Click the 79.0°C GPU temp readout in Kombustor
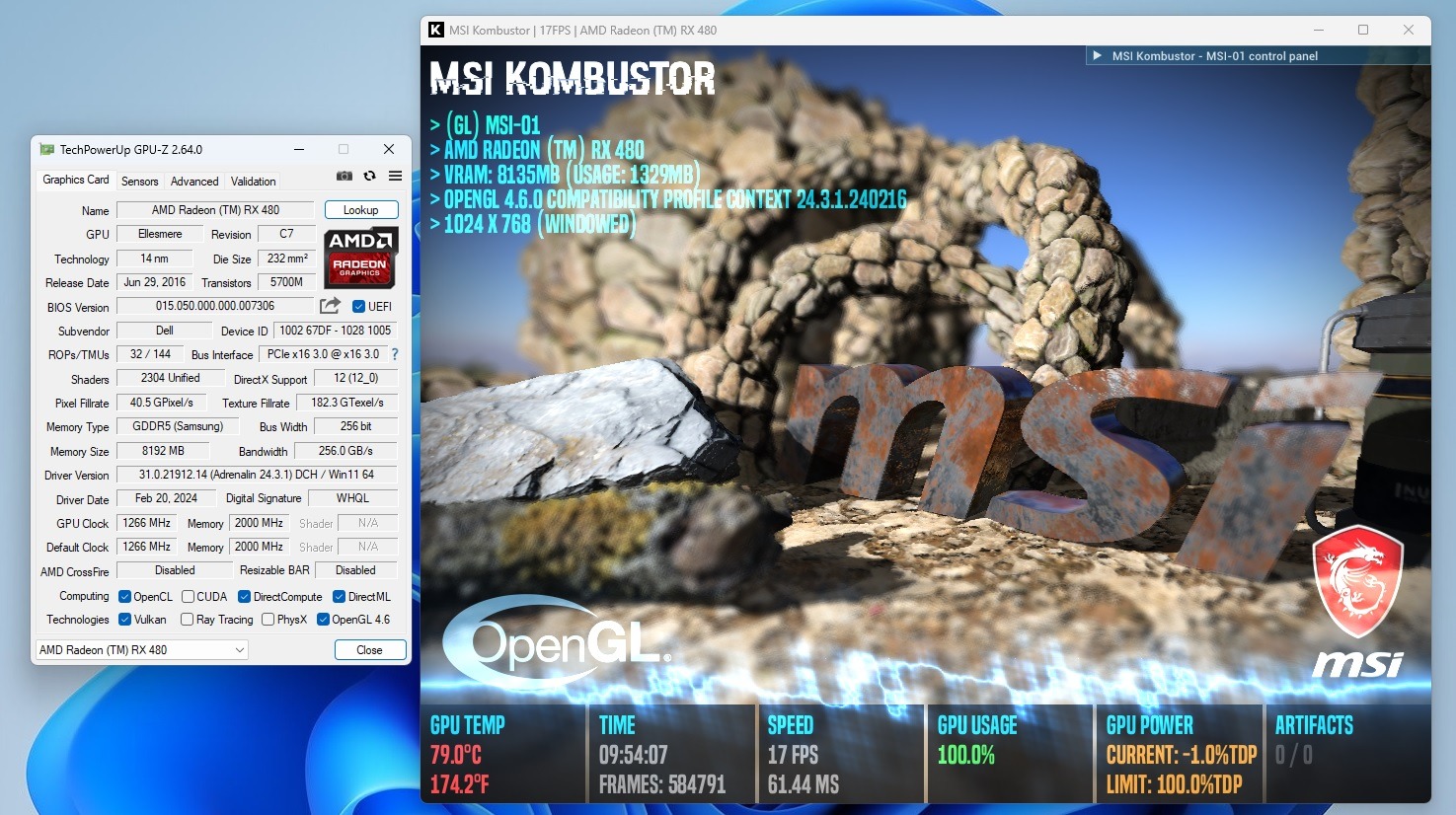 coord(456,756)
